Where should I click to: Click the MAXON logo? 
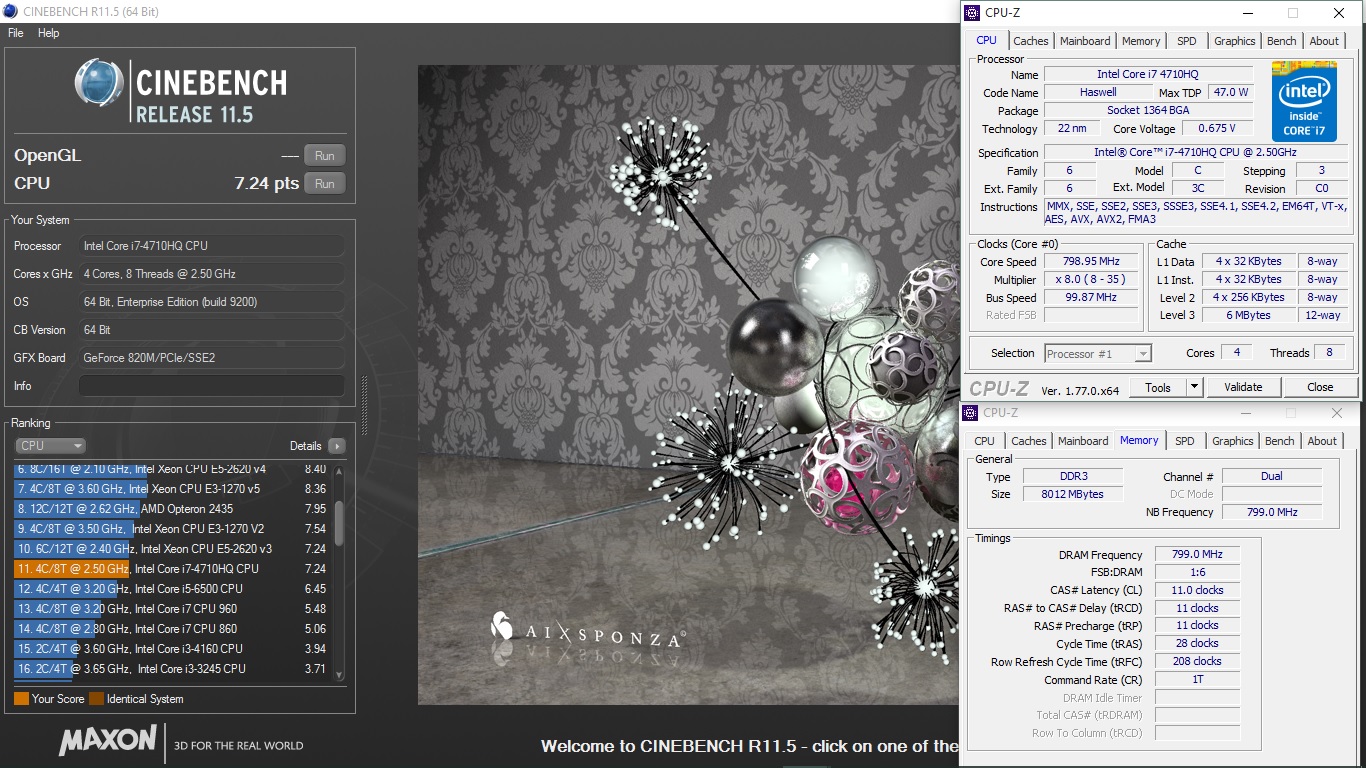point(108,741)
